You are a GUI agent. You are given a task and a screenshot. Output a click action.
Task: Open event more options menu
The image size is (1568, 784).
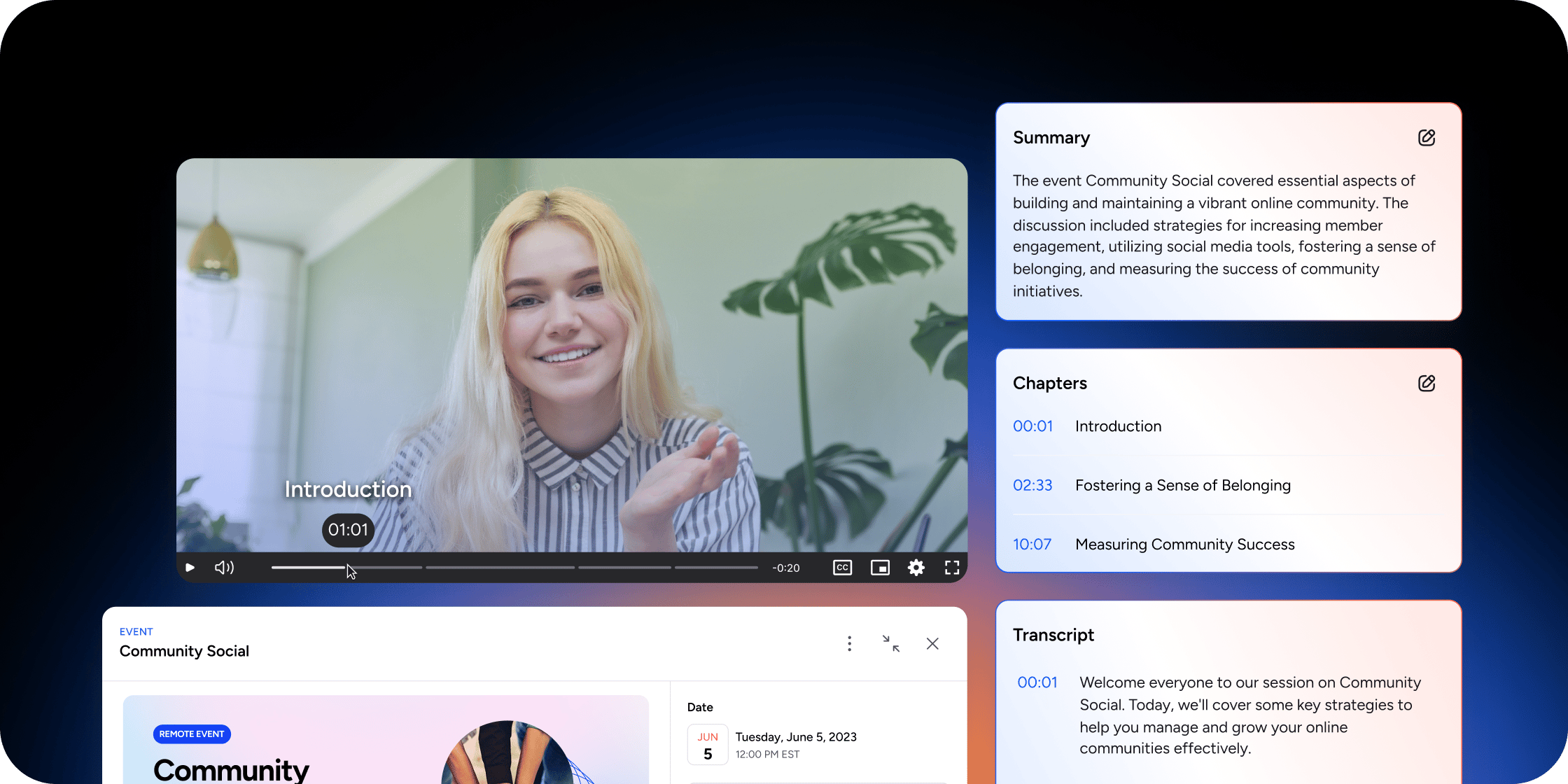(850, 643)
